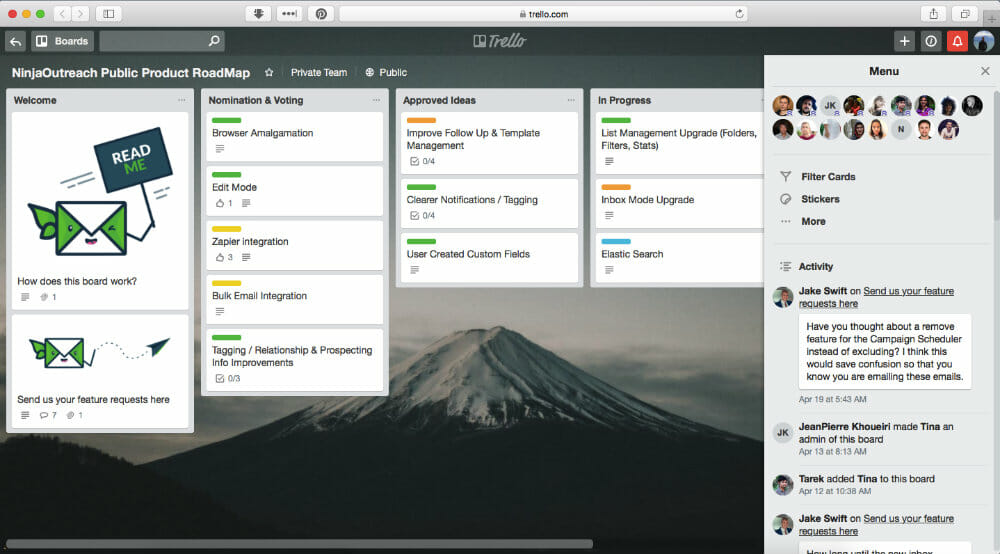Click the Trello logo in header
The height and width of the screenshot is (554, 1000).
499,41
